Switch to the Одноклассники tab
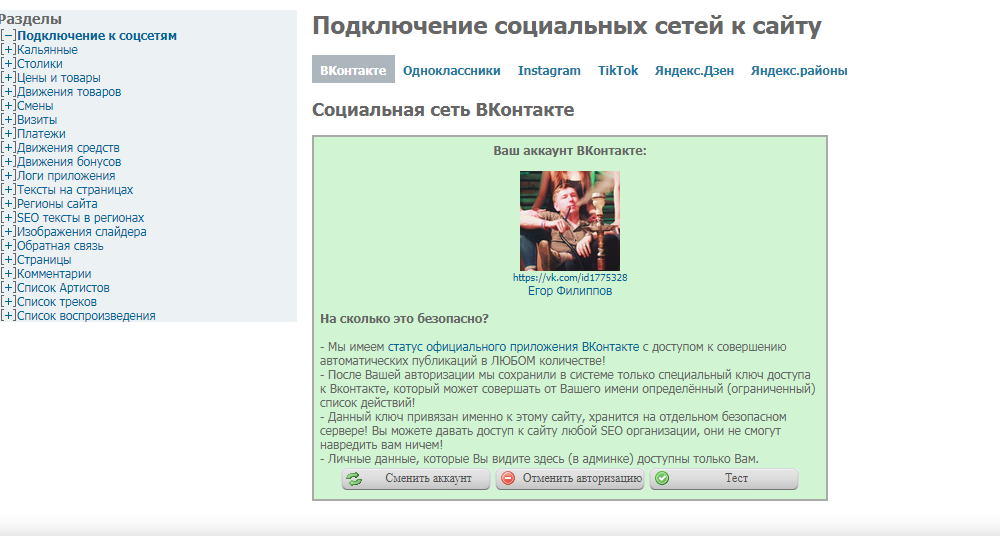 click(452, 71)
